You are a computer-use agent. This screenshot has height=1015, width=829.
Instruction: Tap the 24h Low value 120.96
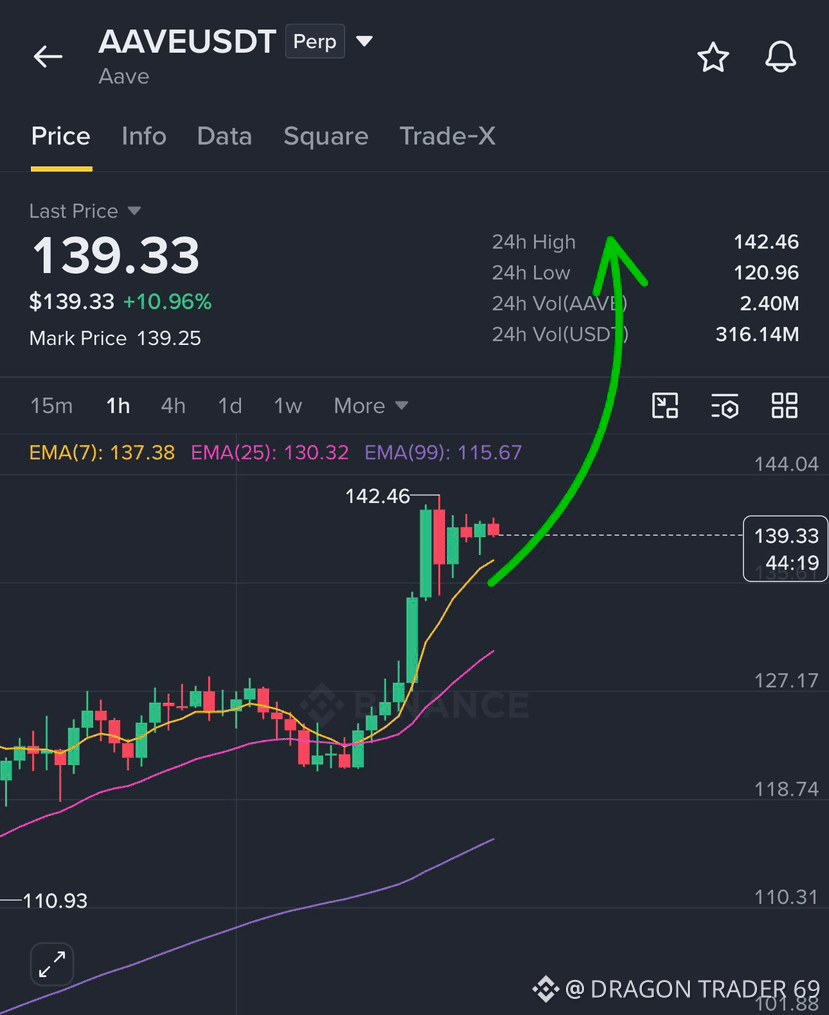point(766,273)
